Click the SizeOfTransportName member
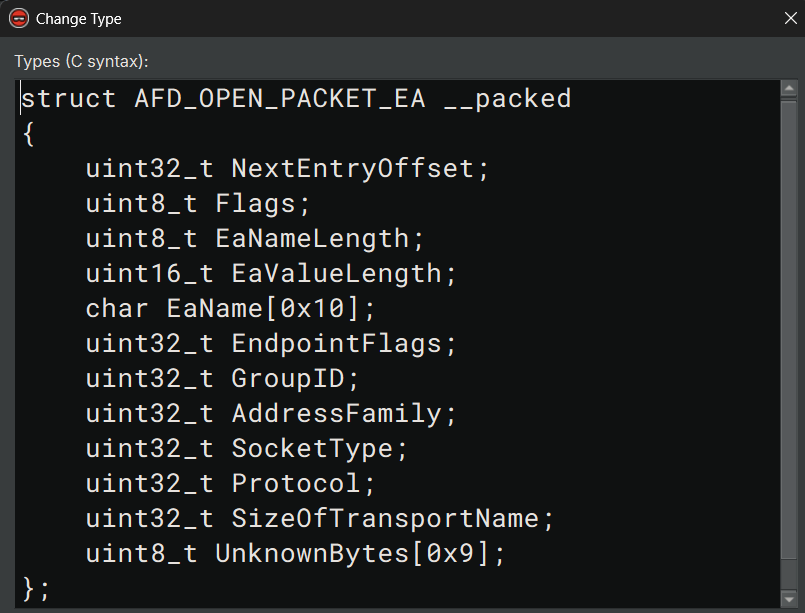 pyautogui.click(x=385, y=518)
